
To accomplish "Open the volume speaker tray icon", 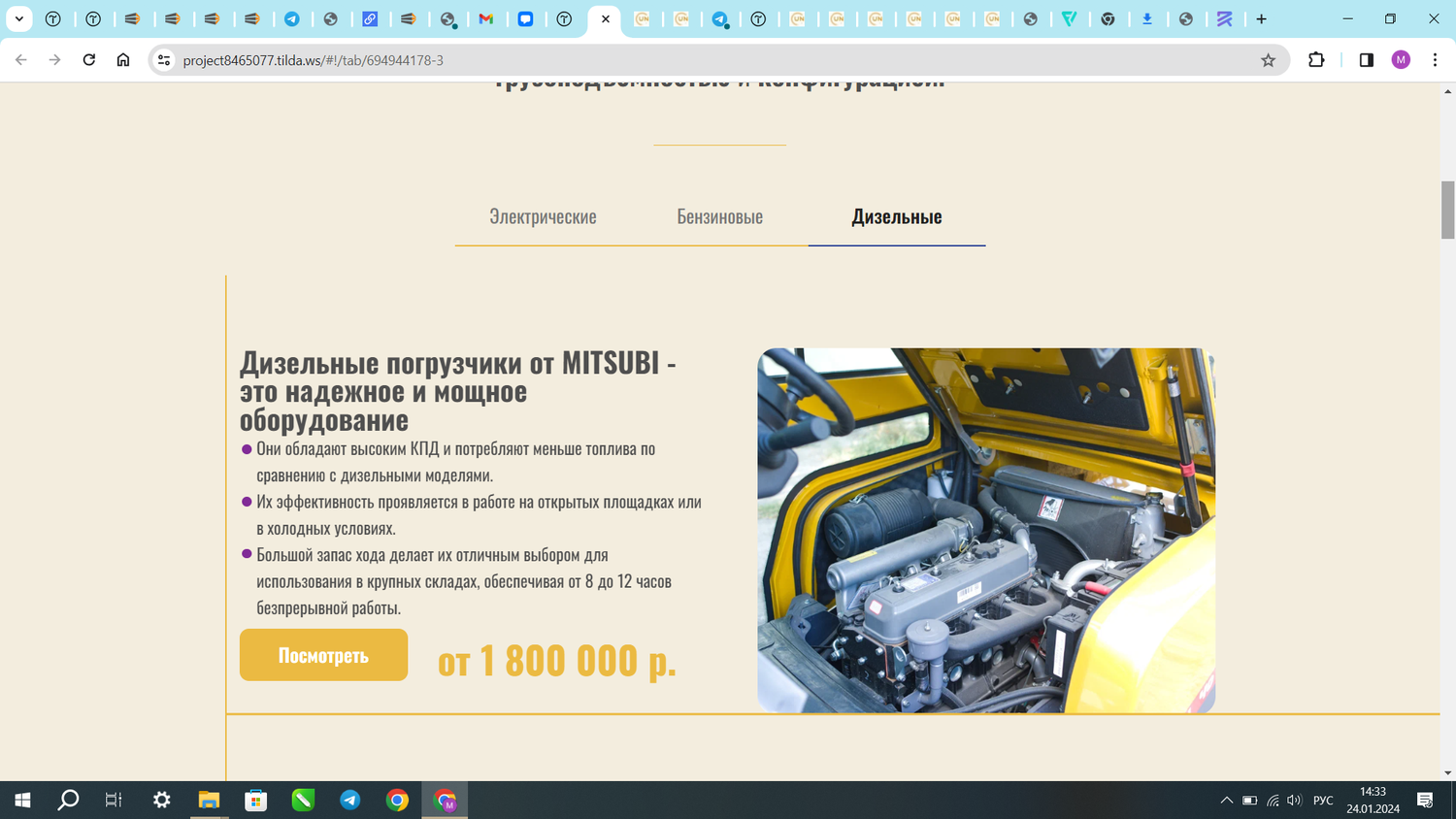I will click(x=1294, y=801).
